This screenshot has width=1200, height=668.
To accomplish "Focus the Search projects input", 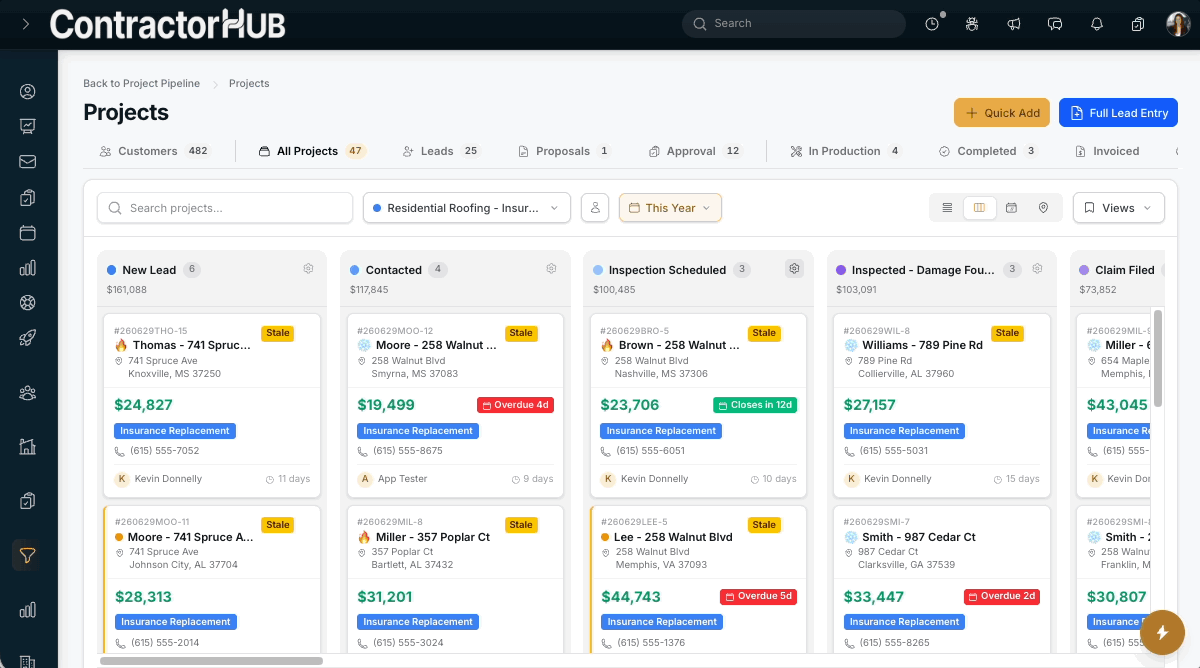I will coord(225,208).
